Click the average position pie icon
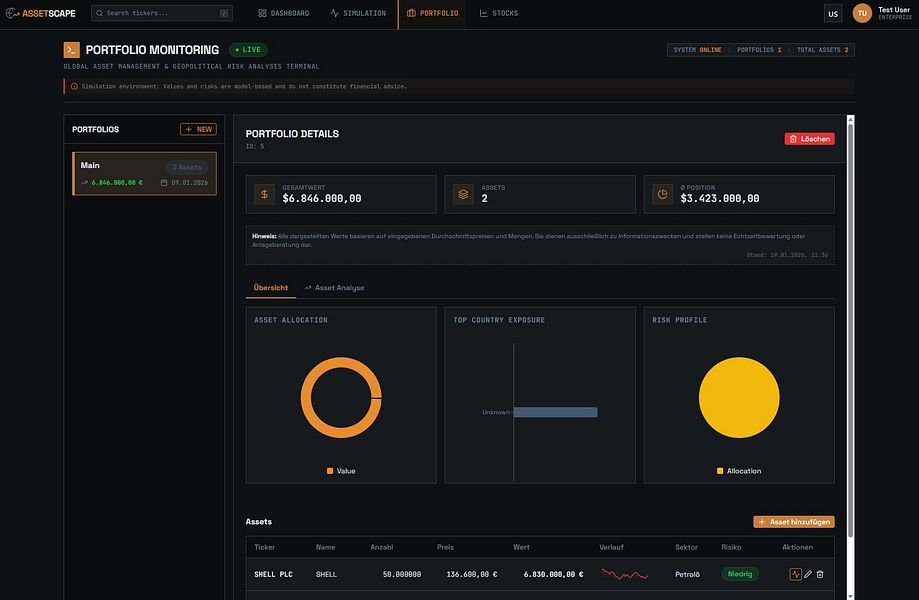The image size is (919, 600). click(662, 194)
